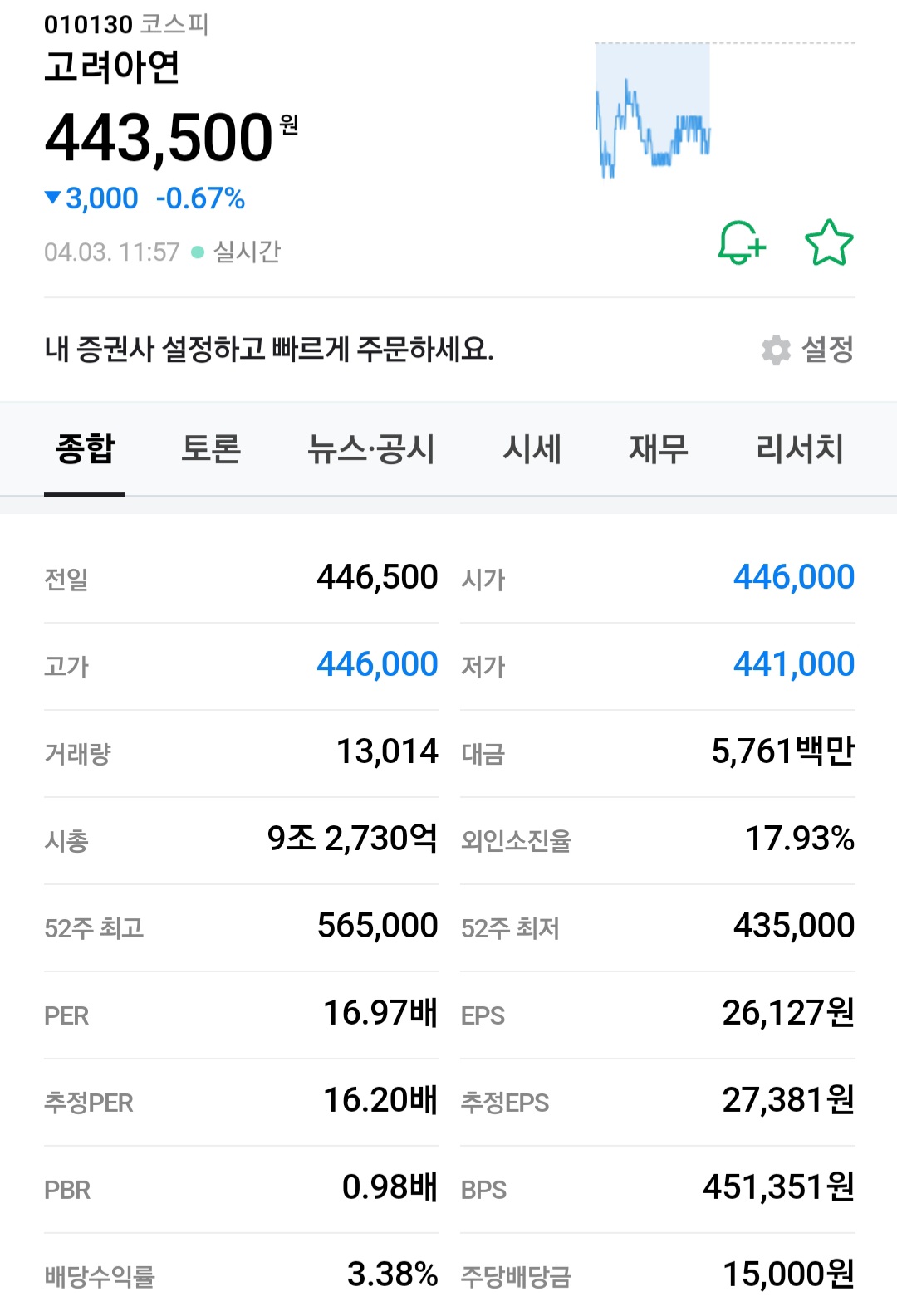The image size is (897, 1316).
Task: Tap the stock code 010130
Action: click(89, 25)
